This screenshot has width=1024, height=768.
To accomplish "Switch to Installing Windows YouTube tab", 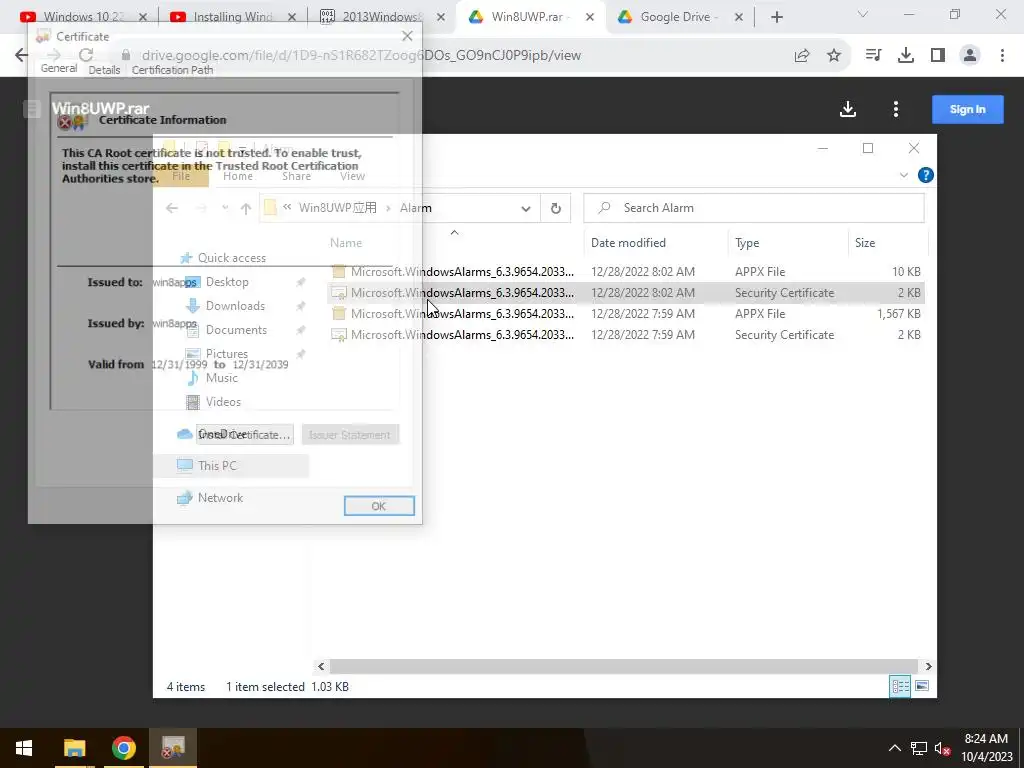I will (233, 17).
